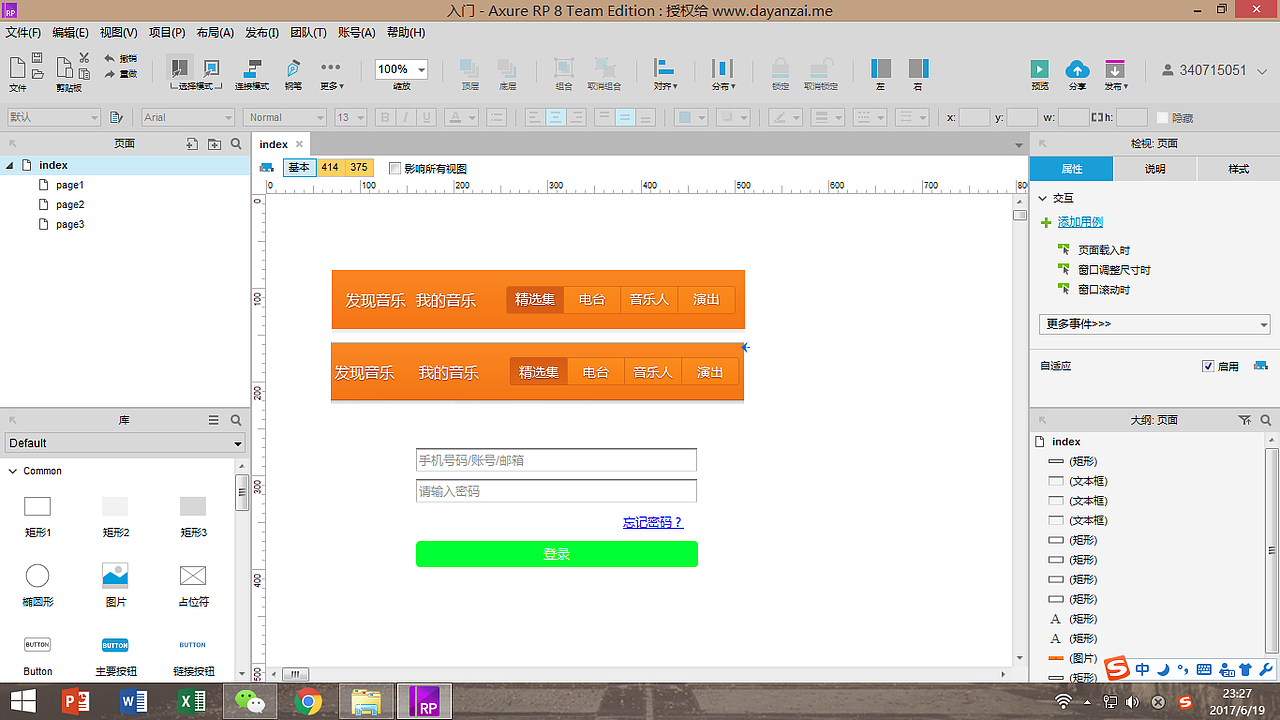Open the Arial font family dropdown
Viewport: 1280px width, 720px height.
pos(187,118)
